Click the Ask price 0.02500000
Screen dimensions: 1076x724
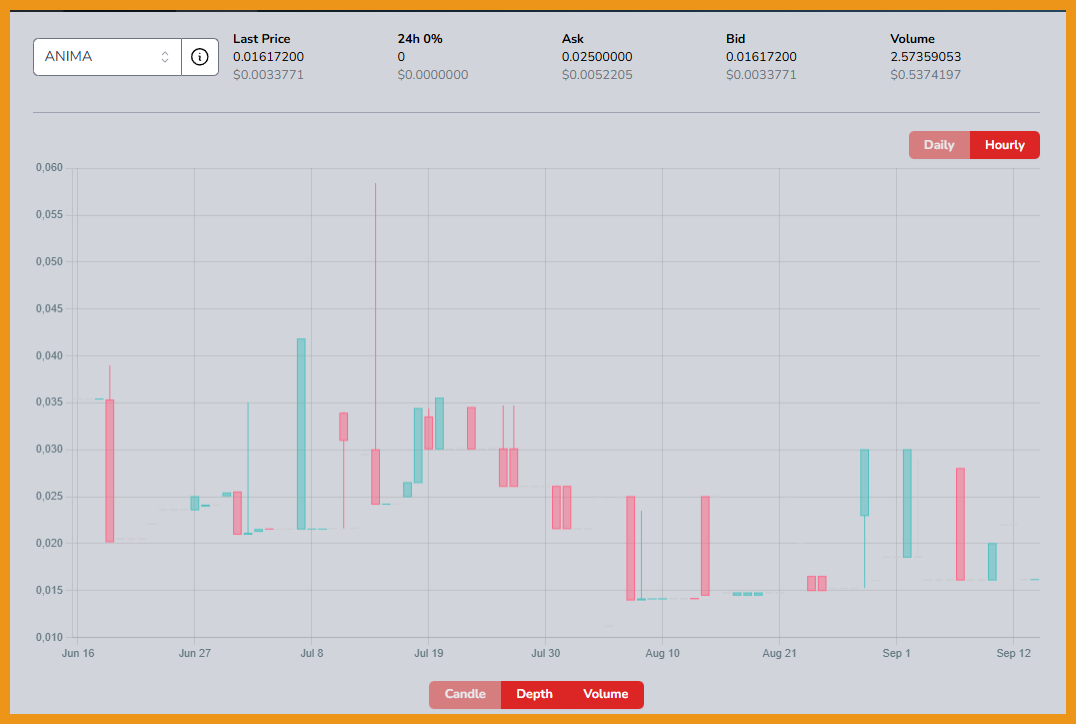(597, 57)
